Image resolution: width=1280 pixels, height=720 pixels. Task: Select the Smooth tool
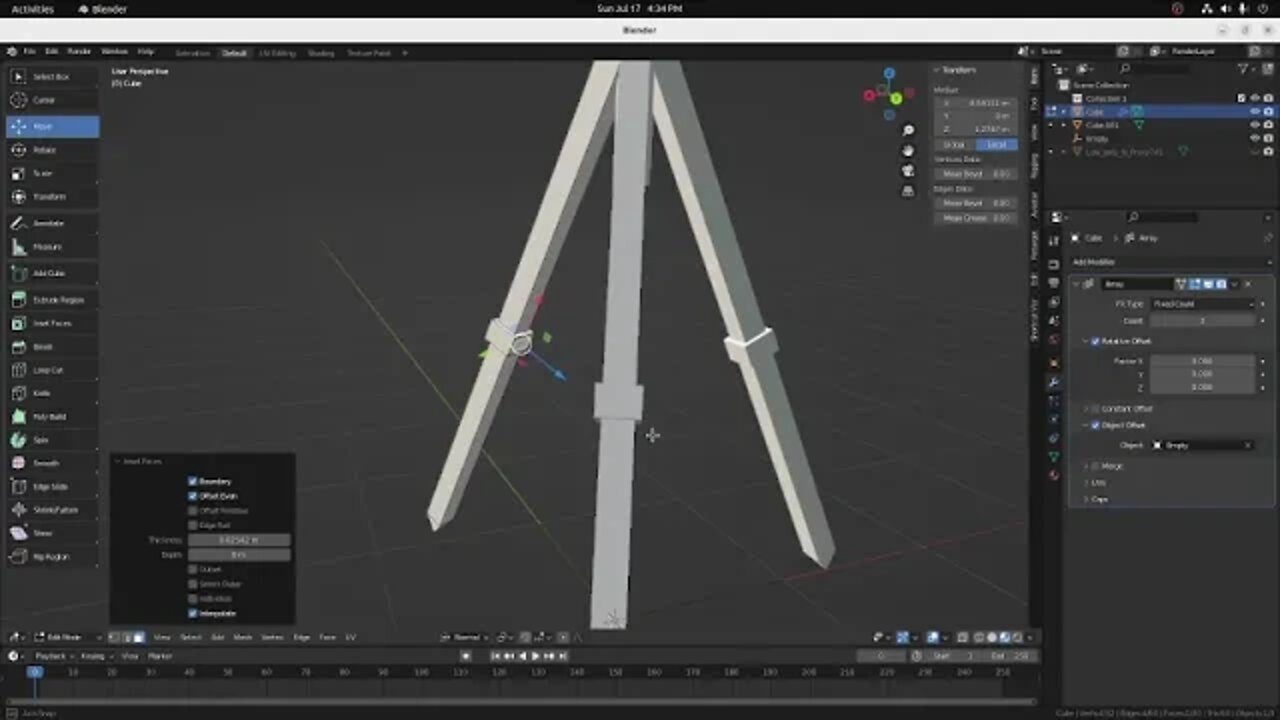point(52,463)
